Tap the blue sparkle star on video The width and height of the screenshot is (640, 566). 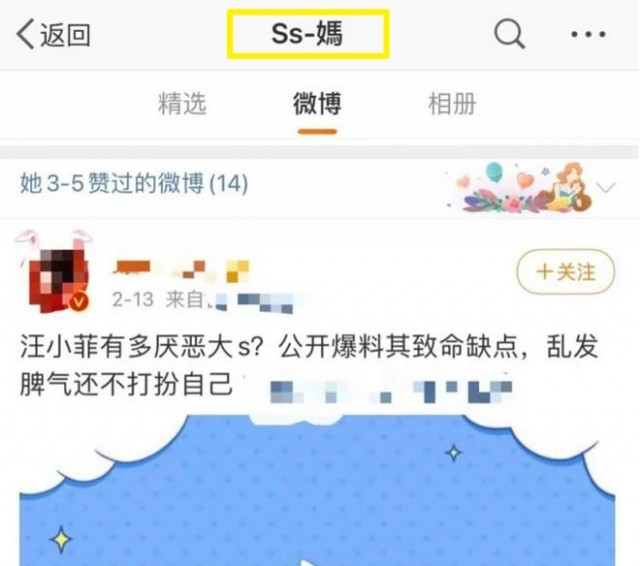453,453
